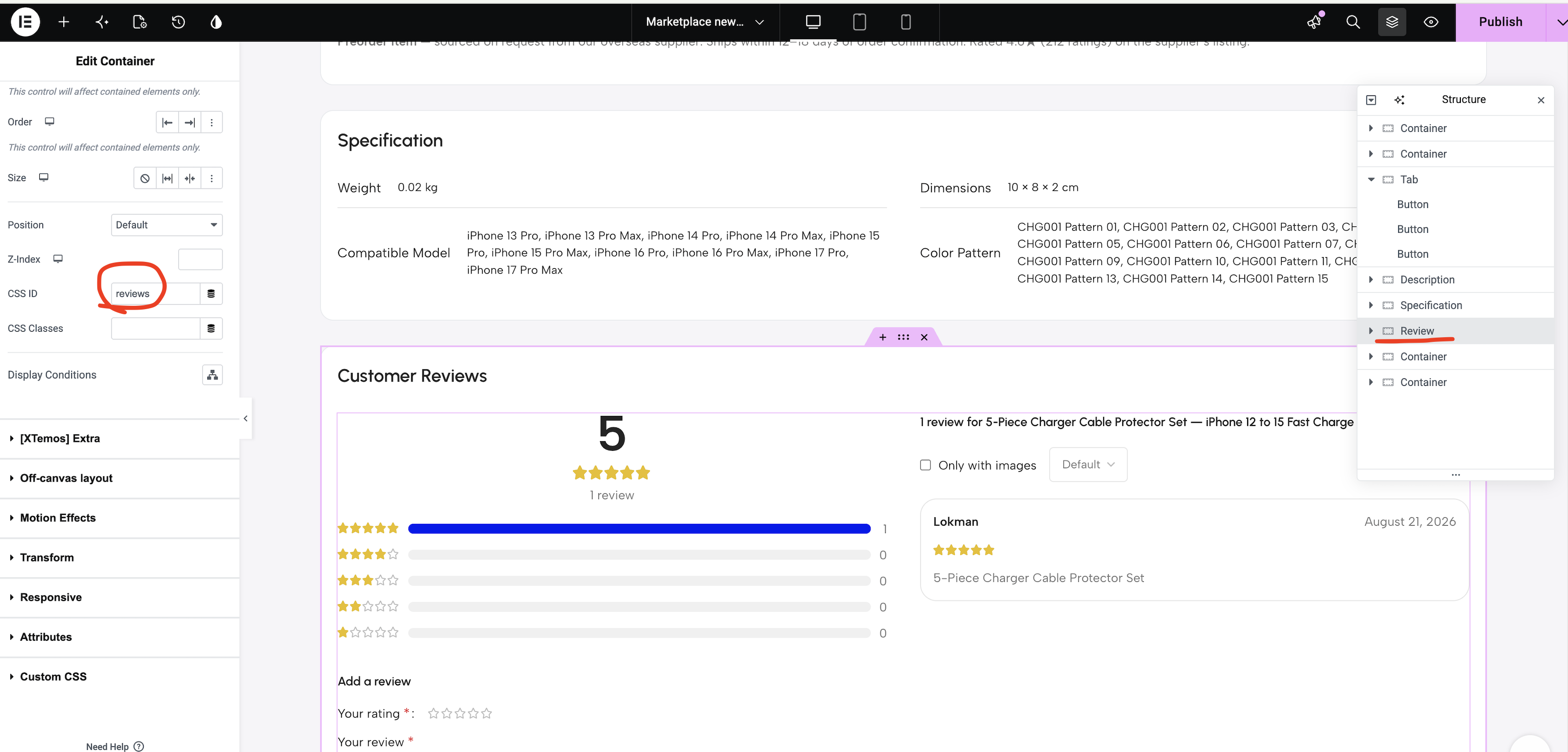
Task: Open the Default review sort dropdown
Action: 1088,465
